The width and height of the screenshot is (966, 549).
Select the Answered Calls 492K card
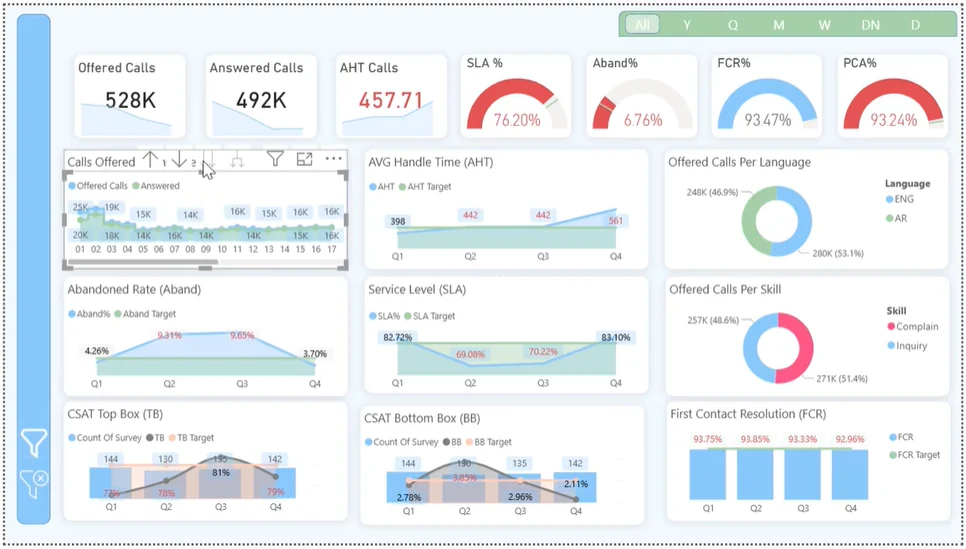coord(261,96)
